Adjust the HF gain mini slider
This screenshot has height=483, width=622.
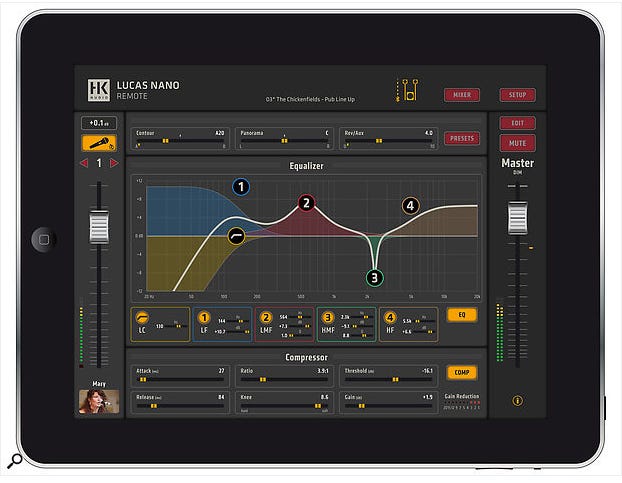point(424,332)
